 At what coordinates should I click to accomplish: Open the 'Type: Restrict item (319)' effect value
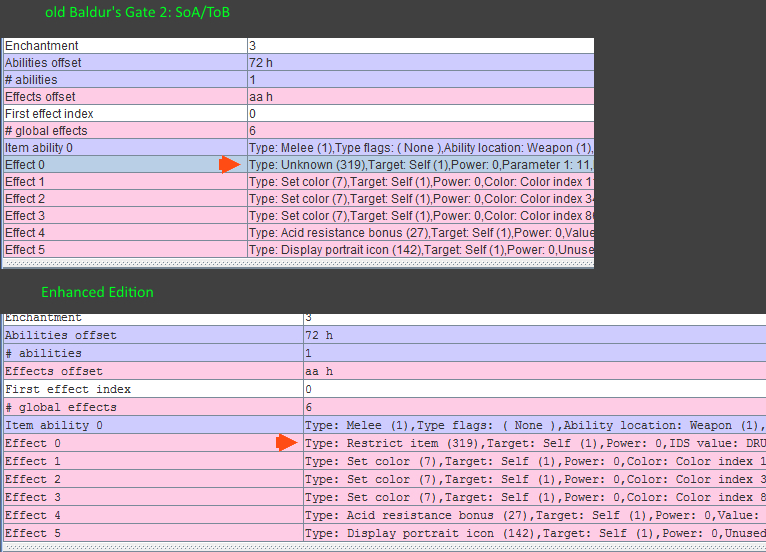pos(535,444)
